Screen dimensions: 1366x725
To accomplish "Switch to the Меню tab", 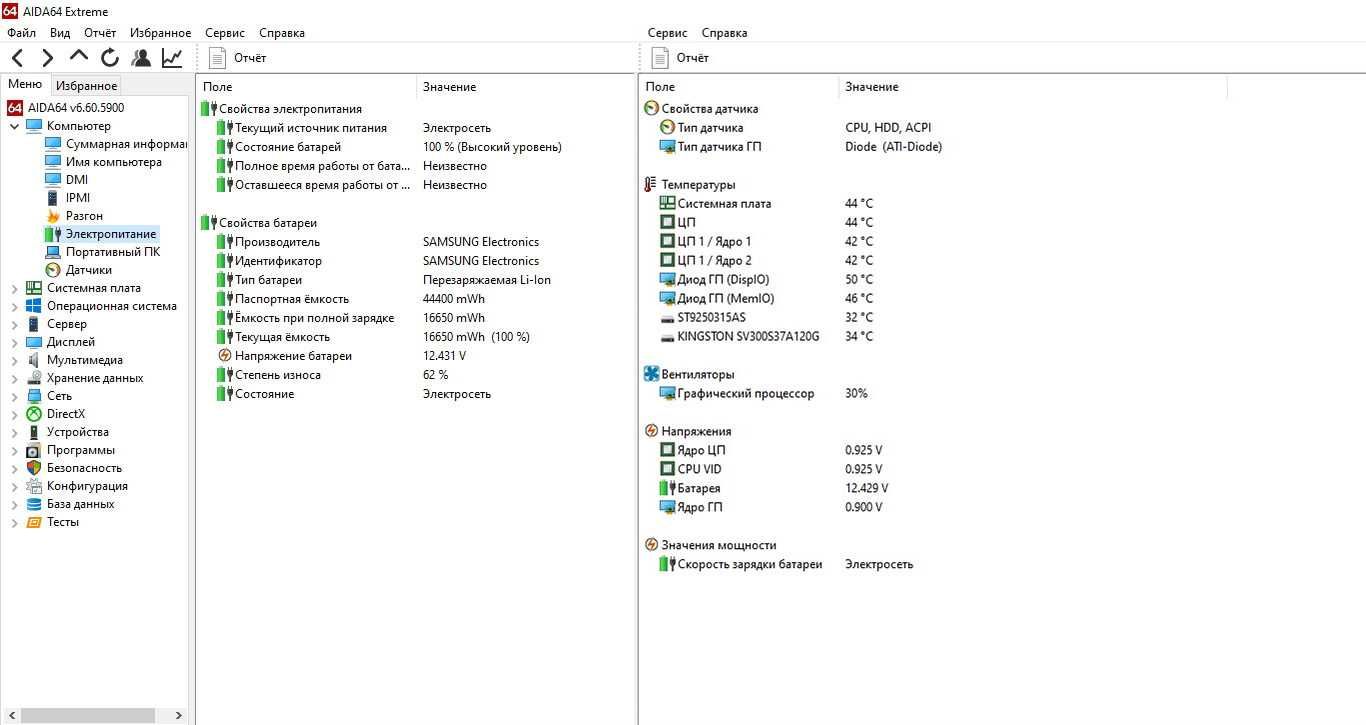I will (25, 85).
